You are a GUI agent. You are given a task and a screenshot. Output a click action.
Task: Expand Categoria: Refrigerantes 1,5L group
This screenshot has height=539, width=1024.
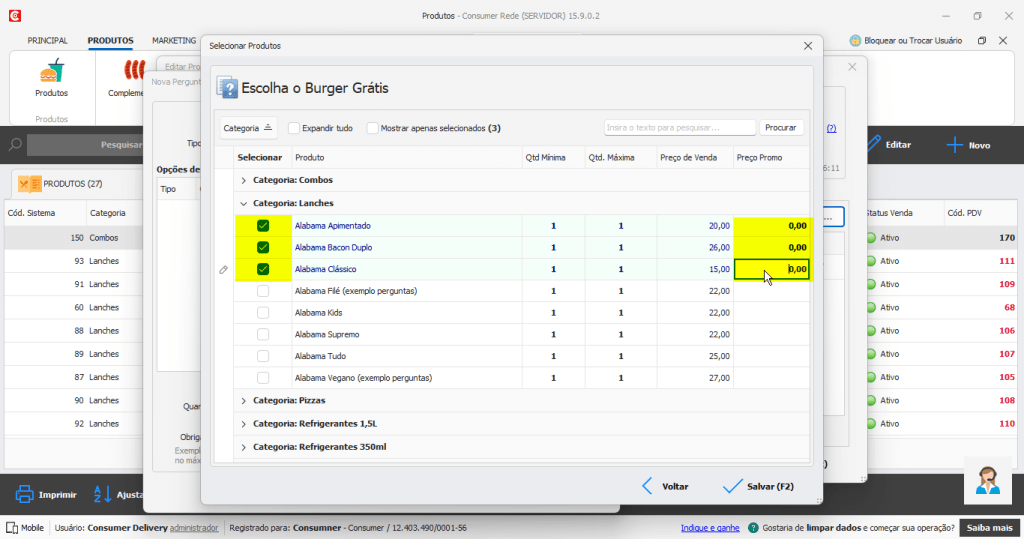(244, 425)
